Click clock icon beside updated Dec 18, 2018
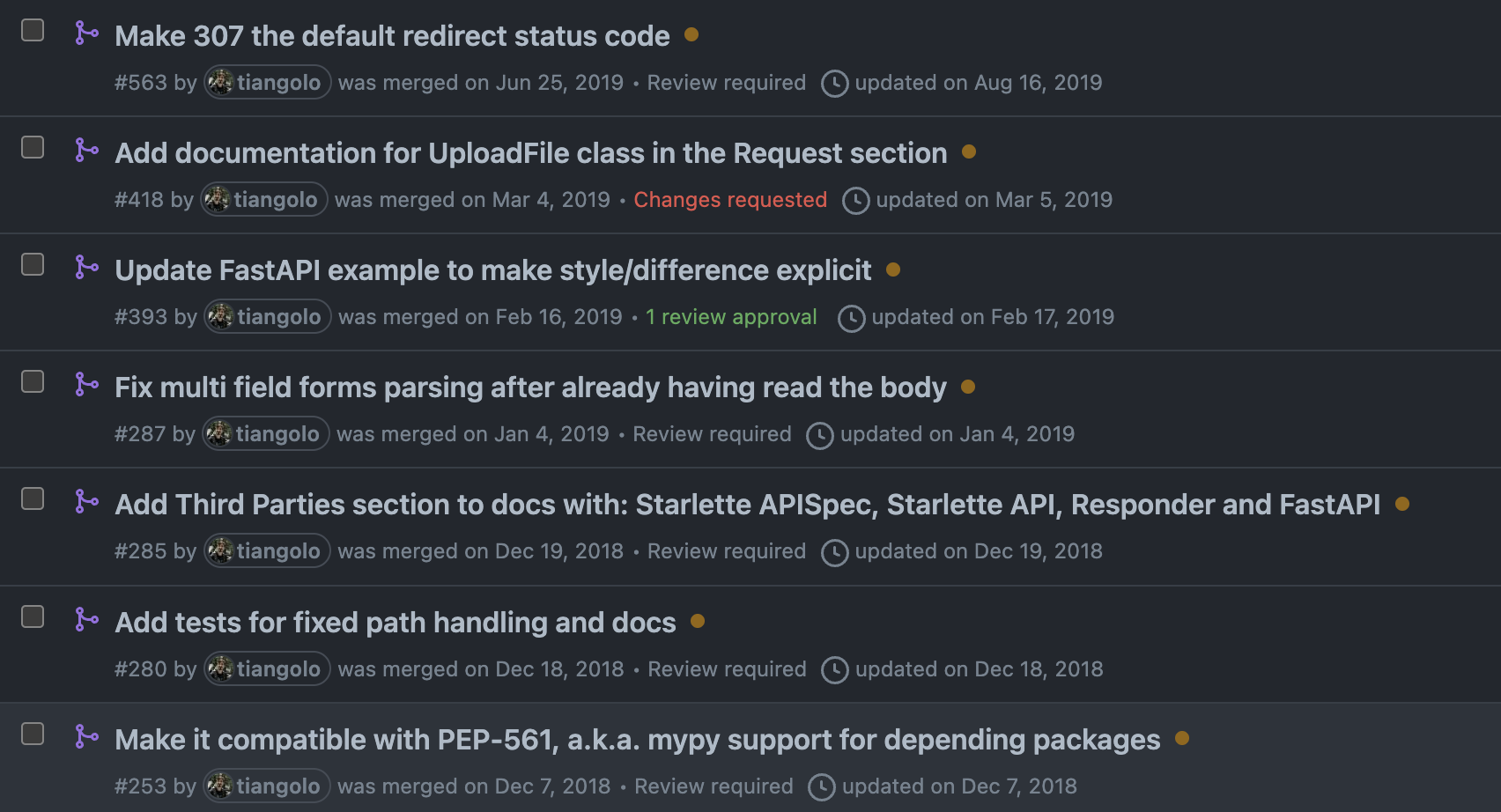Image resolution: width=1501 pixels, height=812 pixels. 834,669
